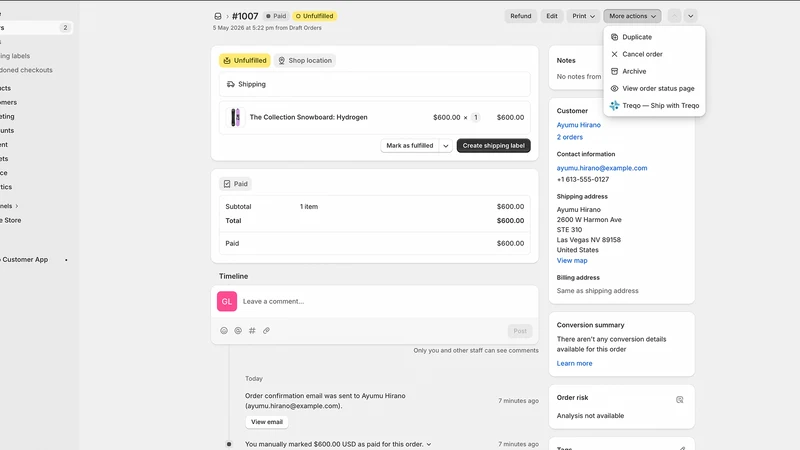Click the header Unfulfilled status badge
The image size is (800, 450).
pos(314,16)
